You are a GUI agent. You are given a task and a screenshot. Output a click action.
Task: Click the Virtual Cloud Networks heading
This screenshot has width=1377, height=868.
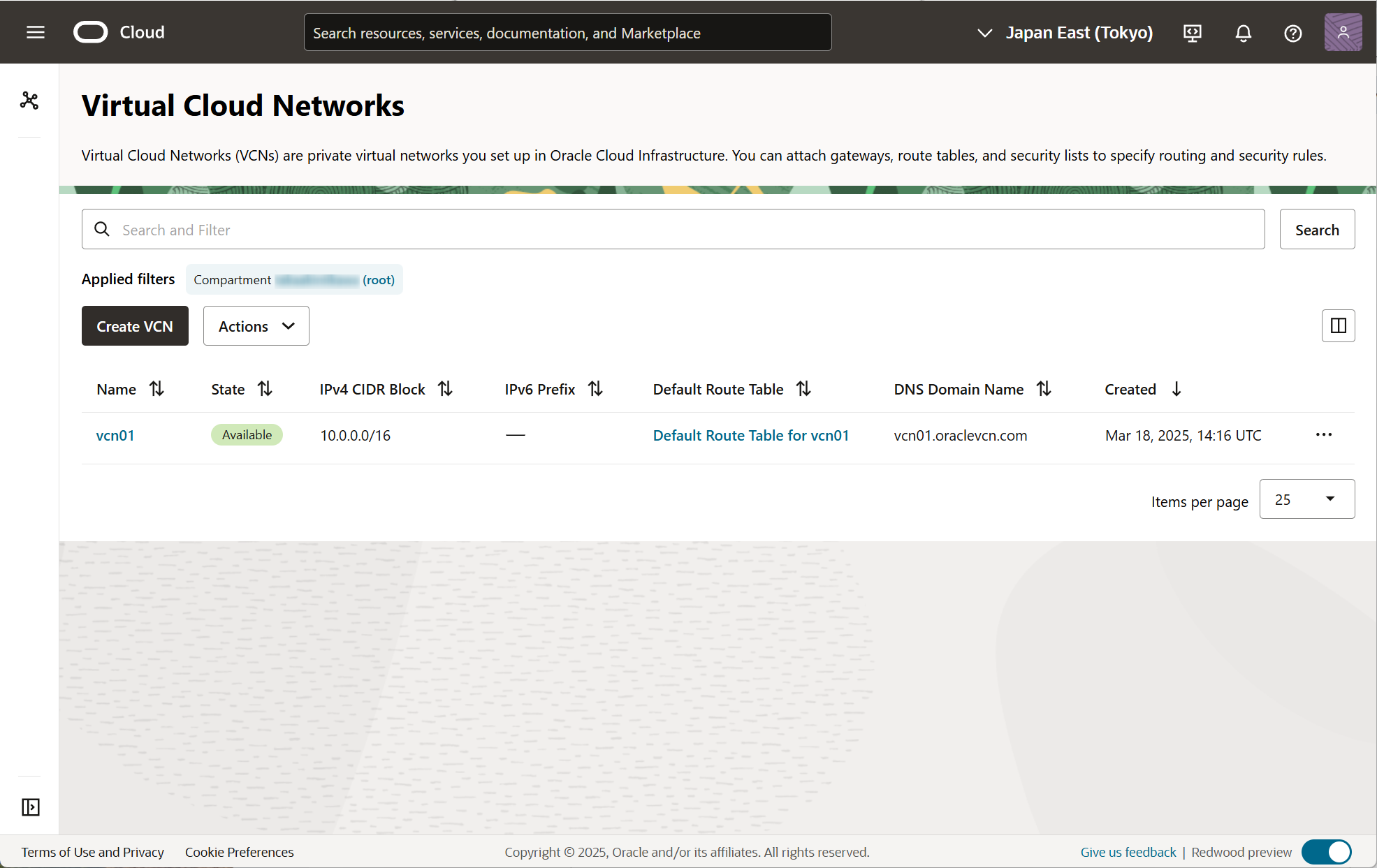(x=243, y=105)
